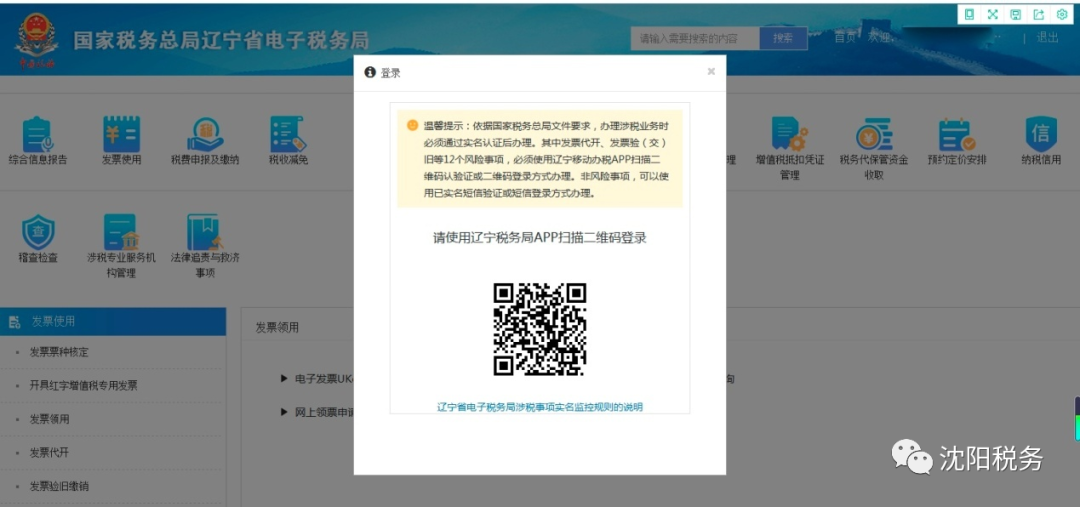Click the tax bureau emblem logo
The image size is (1080, 507).
pos(37,41)
